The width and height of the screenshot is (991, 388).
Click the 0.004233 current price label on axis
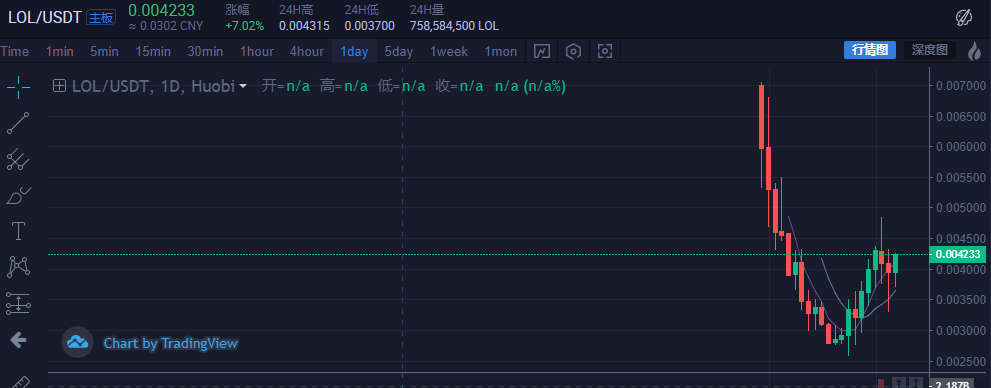(x=958, y=254)
